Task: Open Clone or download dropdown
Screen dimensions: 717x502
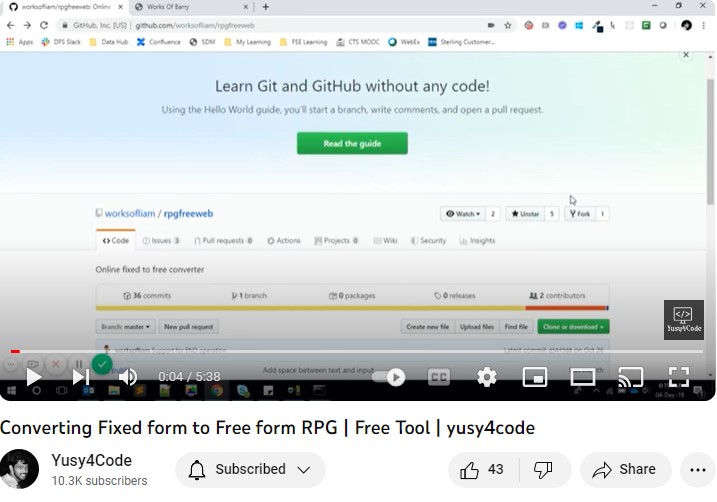Action: [x=573, y=327]
